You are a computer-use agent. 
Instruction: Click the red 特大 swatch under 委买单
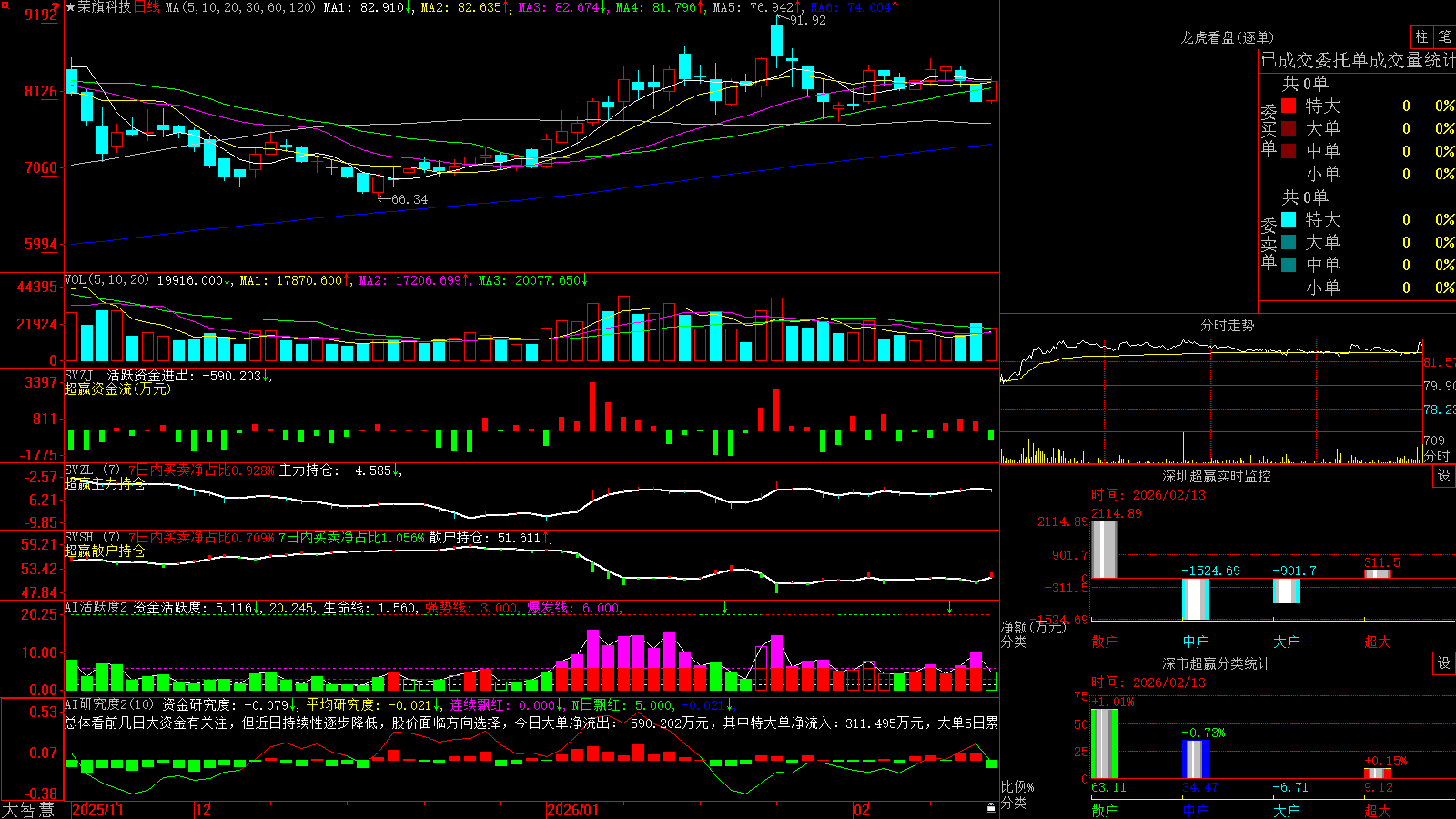pos(1289,106)
